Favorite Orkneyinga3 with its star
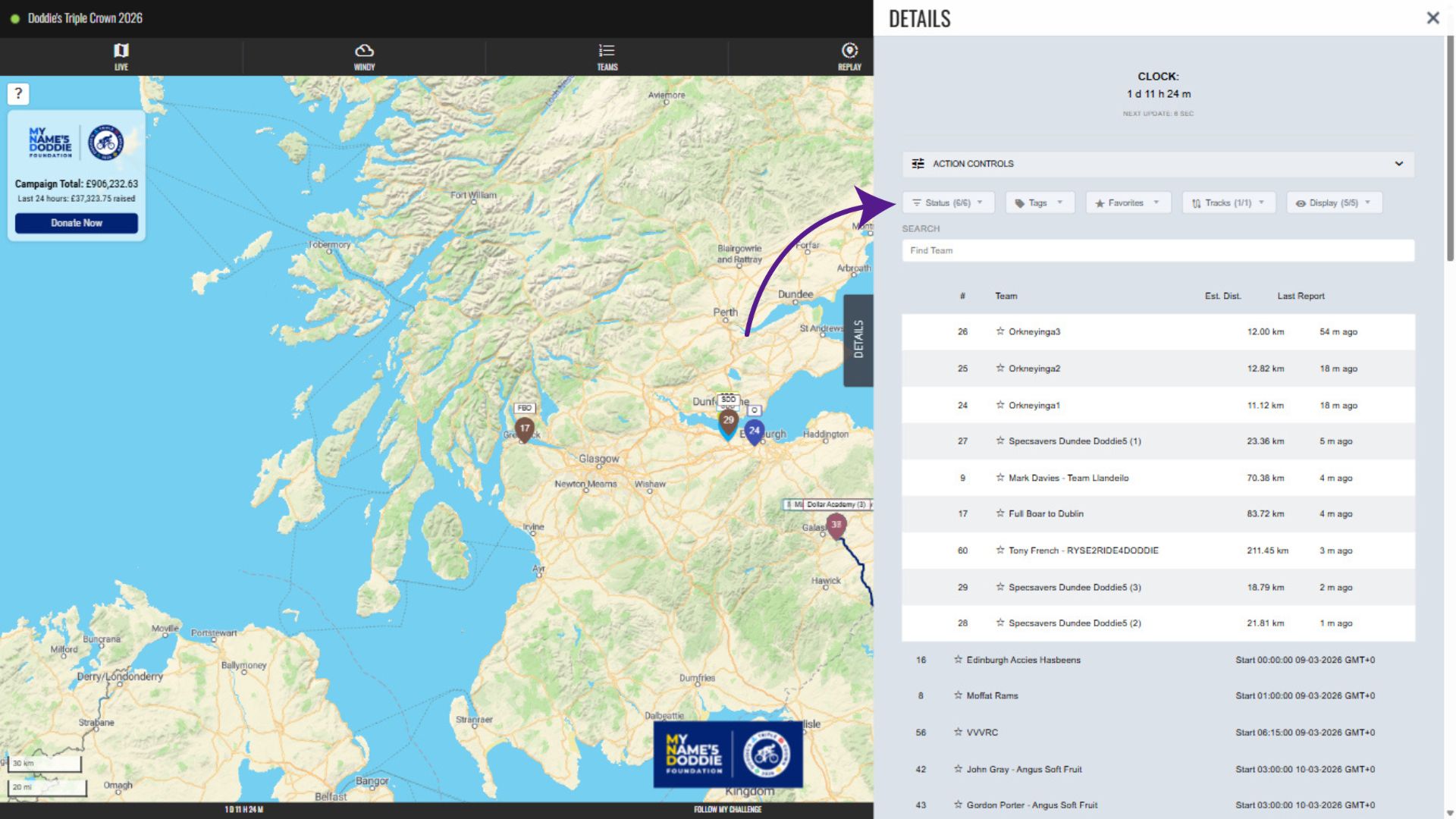 [1000, 331]
